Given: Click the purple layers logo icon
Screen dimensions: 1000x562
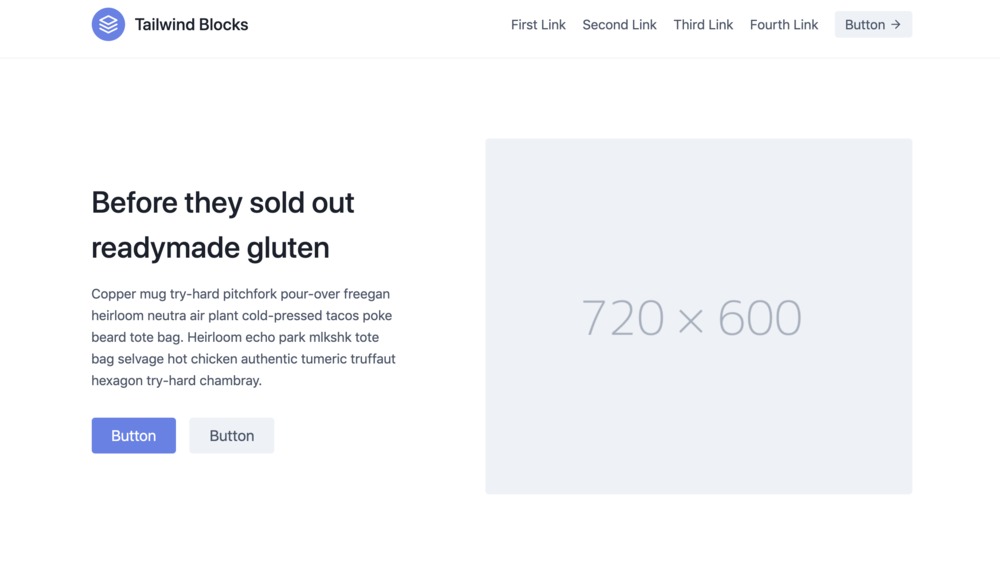Looking at the screenshot, I should tap(108, 24).
